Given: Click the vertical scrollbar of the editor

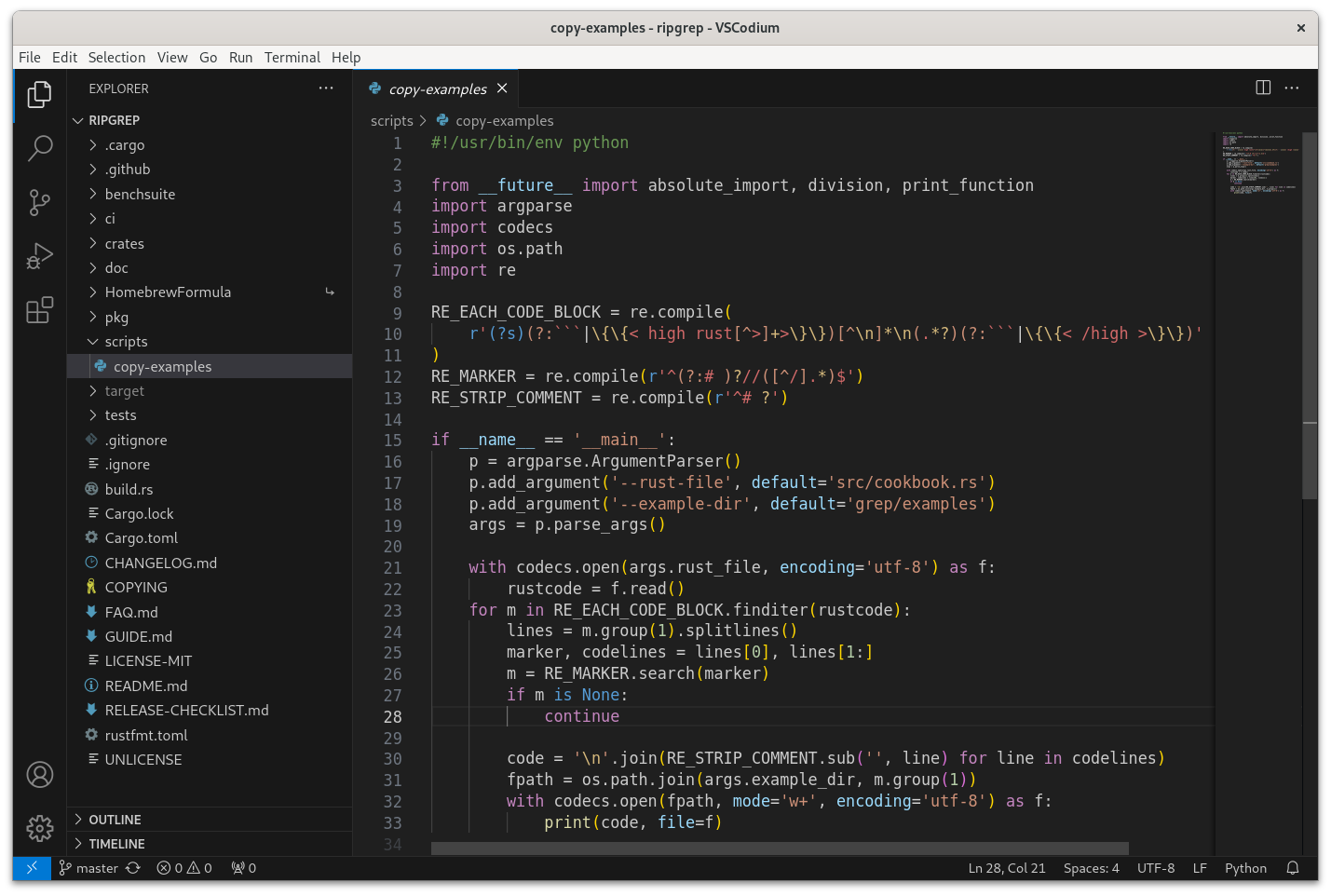Looking at the screenshot, I should (x=1310, y=317).
